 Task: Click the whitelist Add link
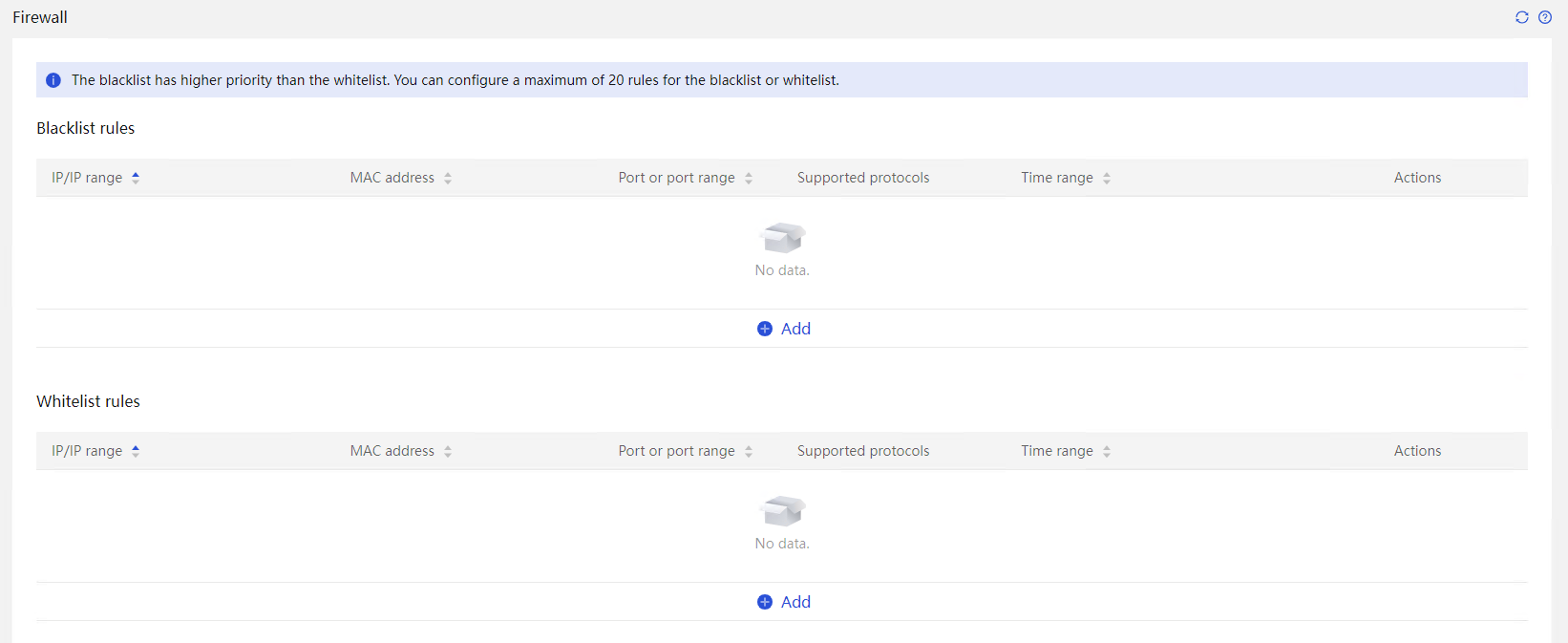point(795,602)
